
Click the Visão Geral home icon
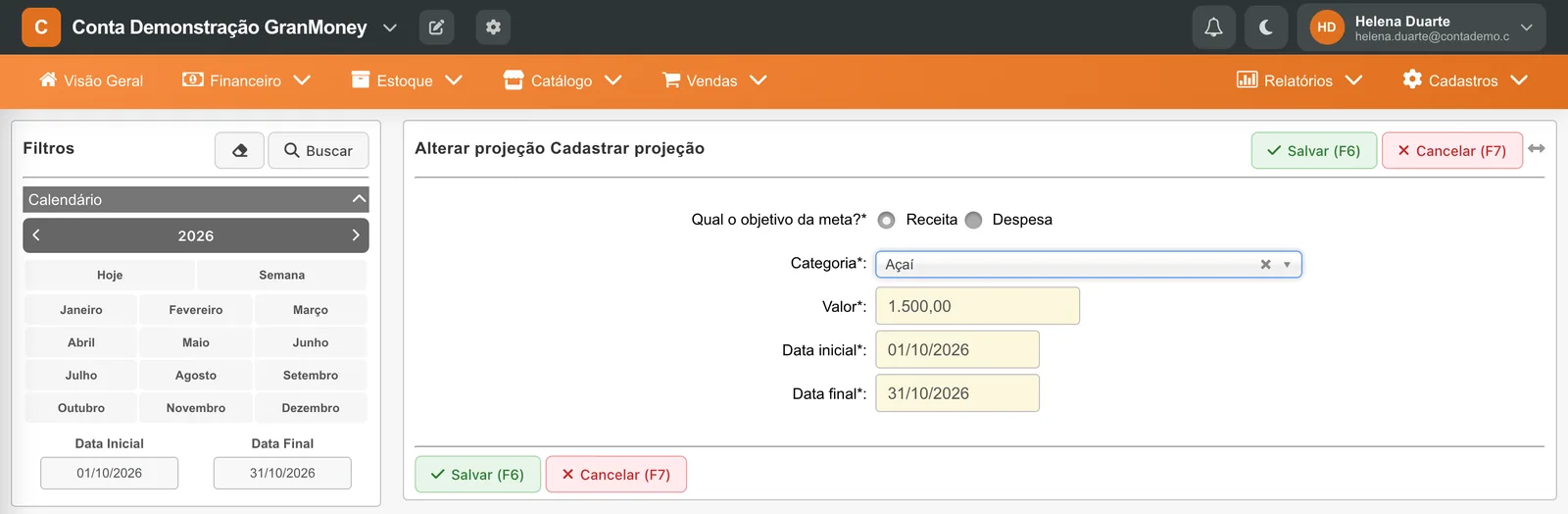pyautogui.click(x=48, y=79)
